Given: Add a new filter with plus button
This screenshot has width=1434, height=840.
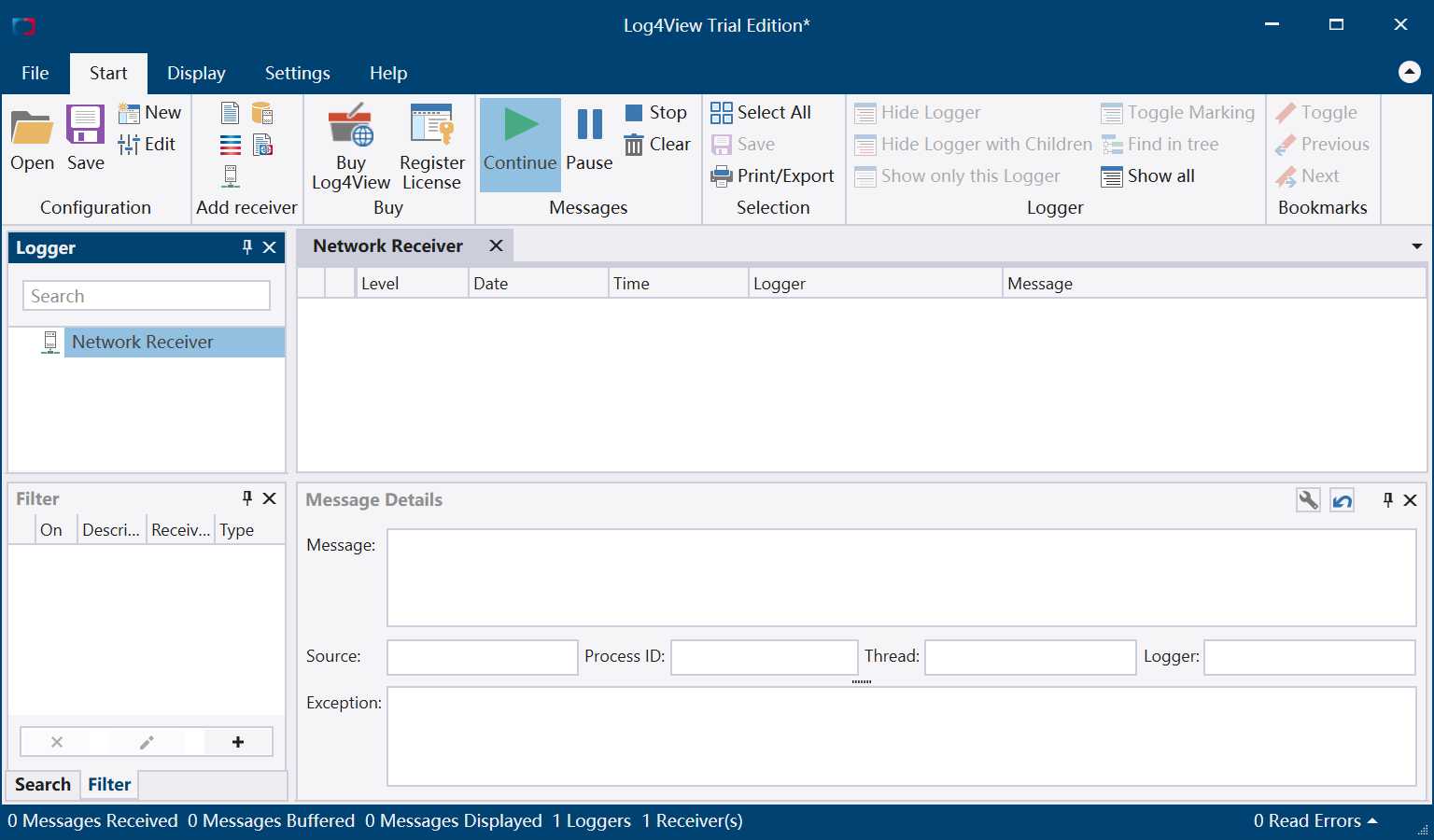Looking at the screenshot, I should 238,742.
